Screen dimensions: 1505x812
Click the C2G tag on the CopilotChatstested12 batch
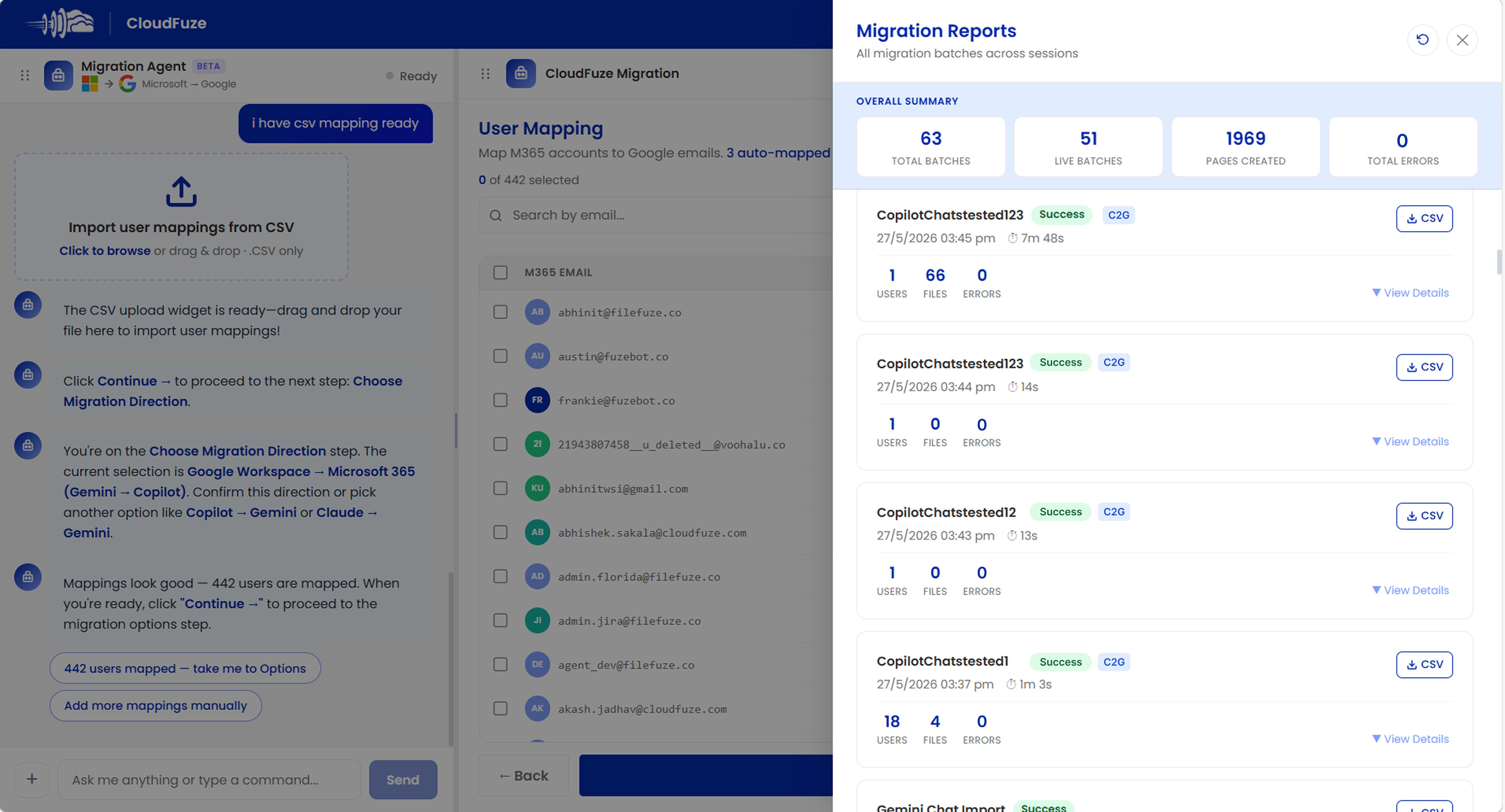point(1114,512)
